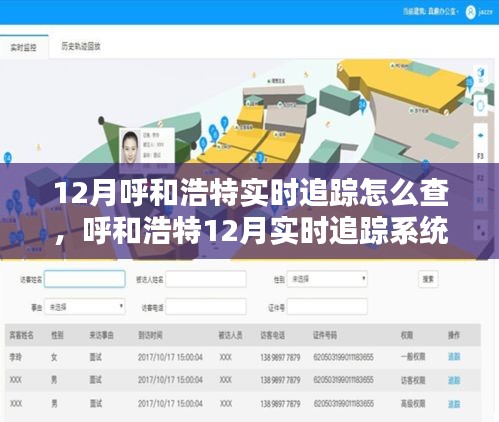Open the 性别 dropdown
This screenshot has width=499, height=422.
327,279
